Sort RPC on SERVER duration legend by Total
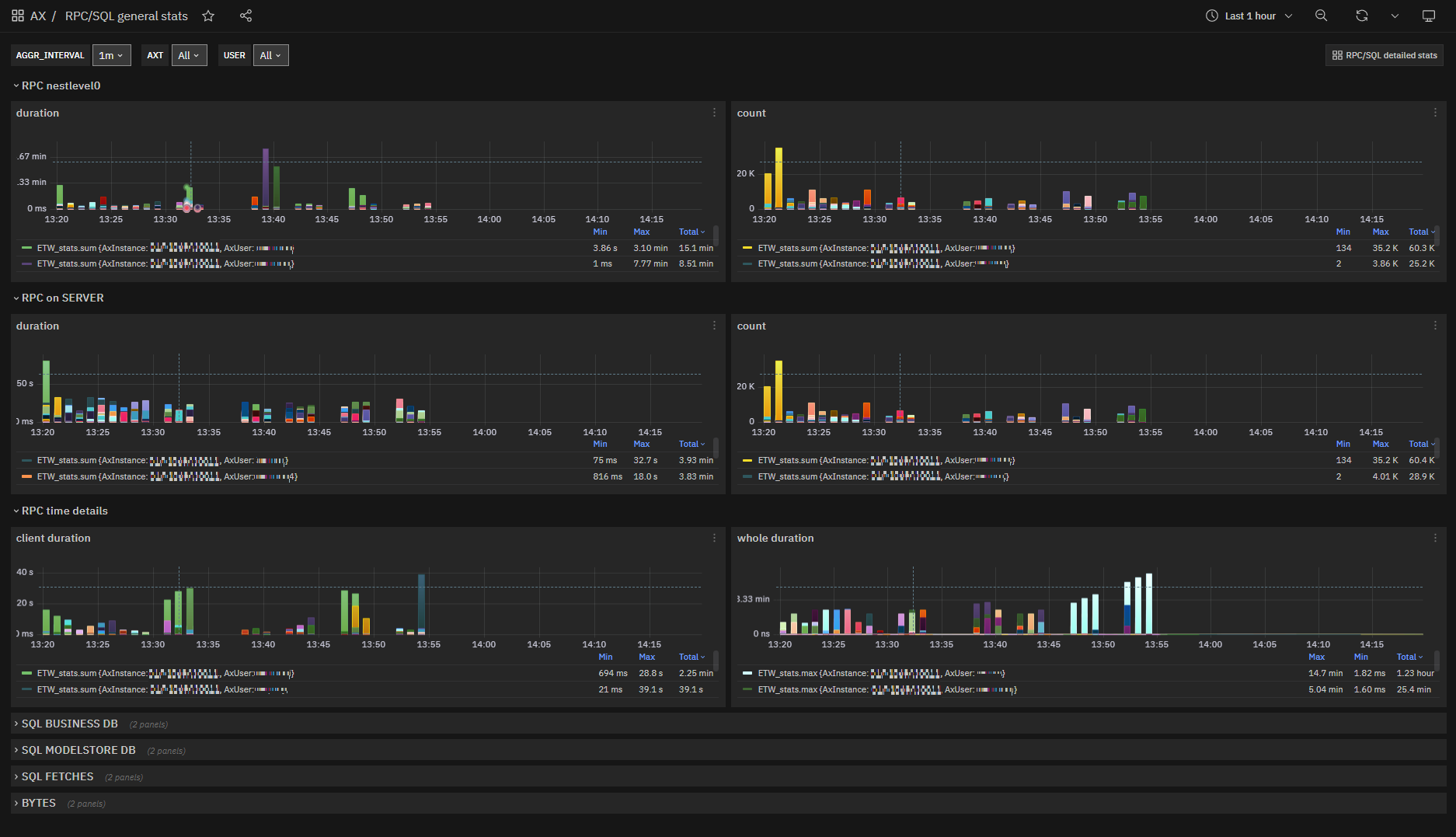Viewport: 1456px width, 837px height. pyautogui.click(x=691, y=444)
